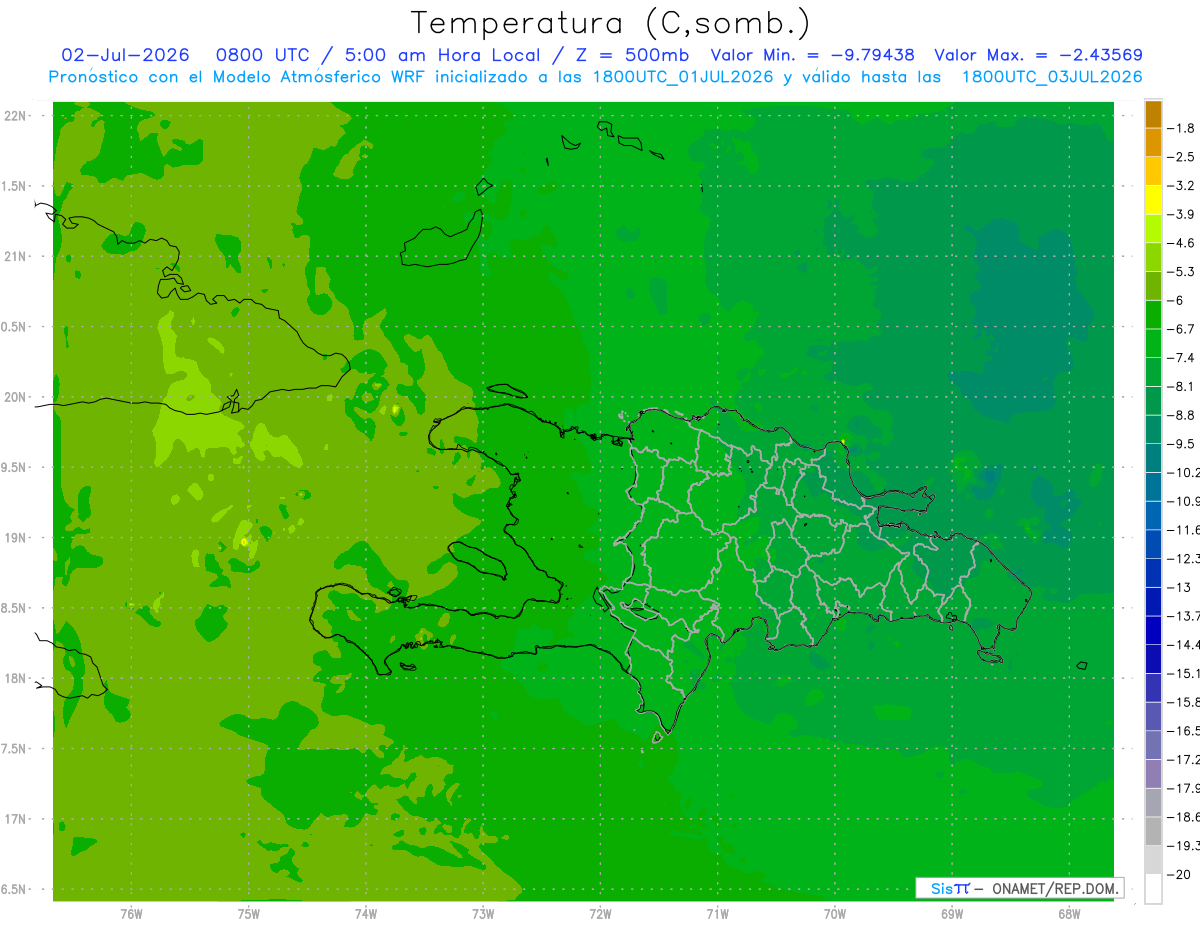This screenshot has width=1200, height=927.
Task: Select the blue legend swatch between -13 and -13.7
Action: point(1153,602)
